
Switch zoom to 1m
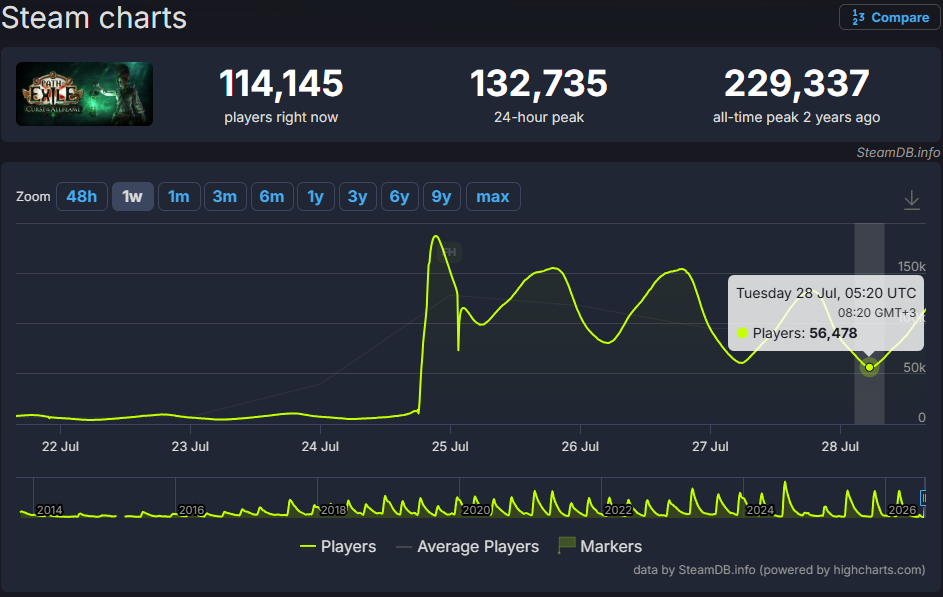179,197
